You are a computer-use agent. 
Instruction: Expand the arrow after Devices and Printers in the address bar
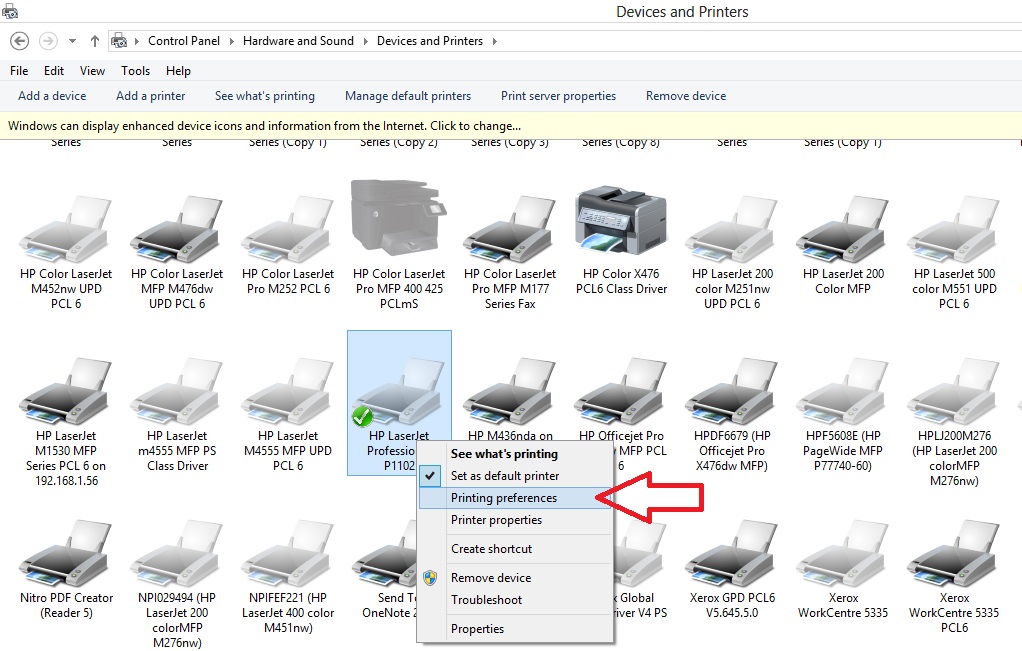pyautogui.click(x=495, y=41)
